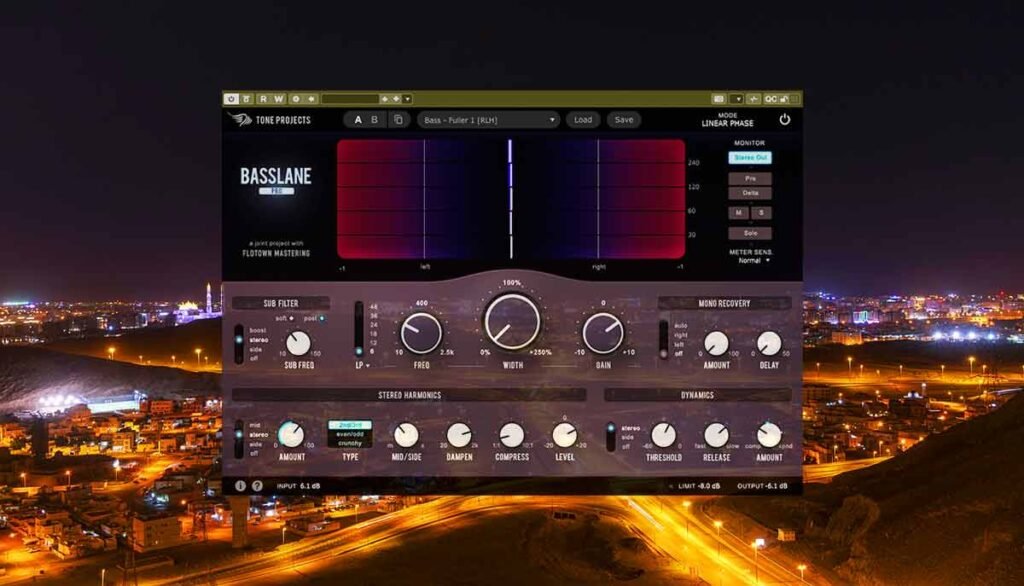Click the Compress knob
This screenshot has width=1024, height=586.
tap(511, 434)
